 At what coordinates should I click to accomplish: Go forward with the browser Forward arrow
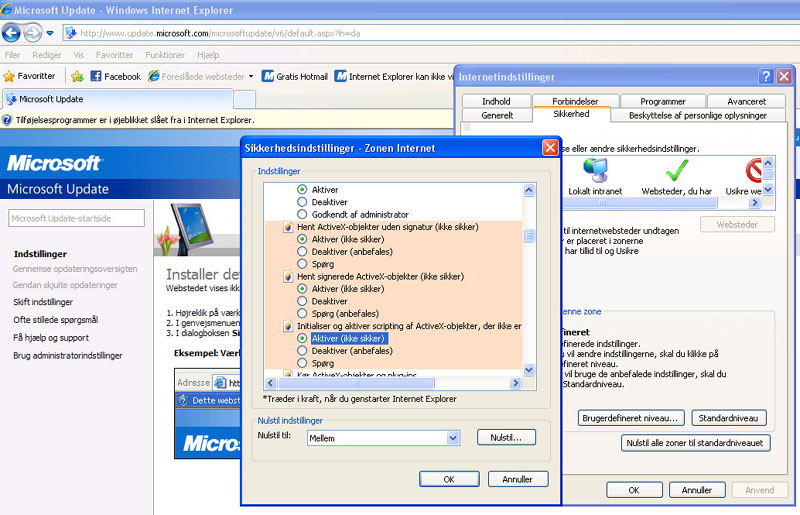pos(33,33)
